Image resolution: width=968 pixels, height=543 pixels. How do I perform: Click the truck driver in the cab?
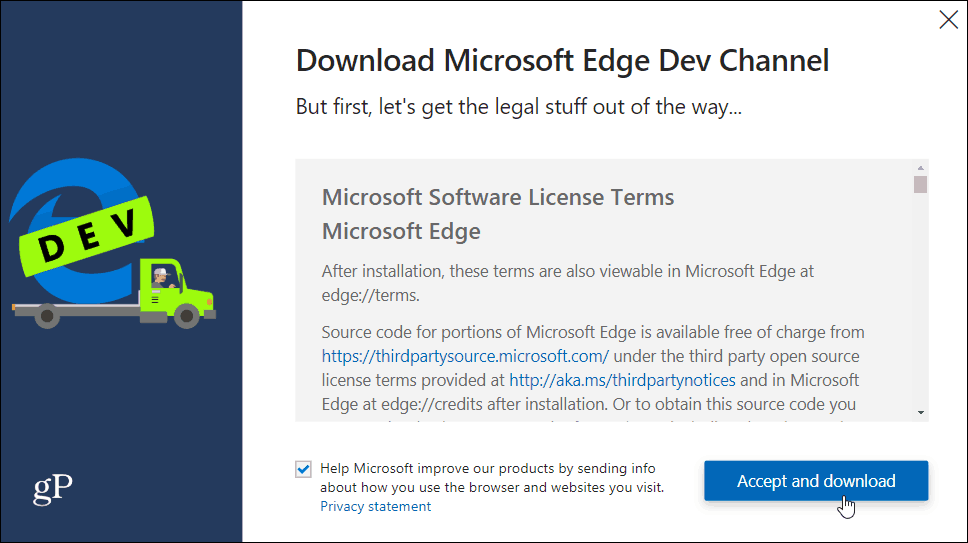click(x=163, y=278)
